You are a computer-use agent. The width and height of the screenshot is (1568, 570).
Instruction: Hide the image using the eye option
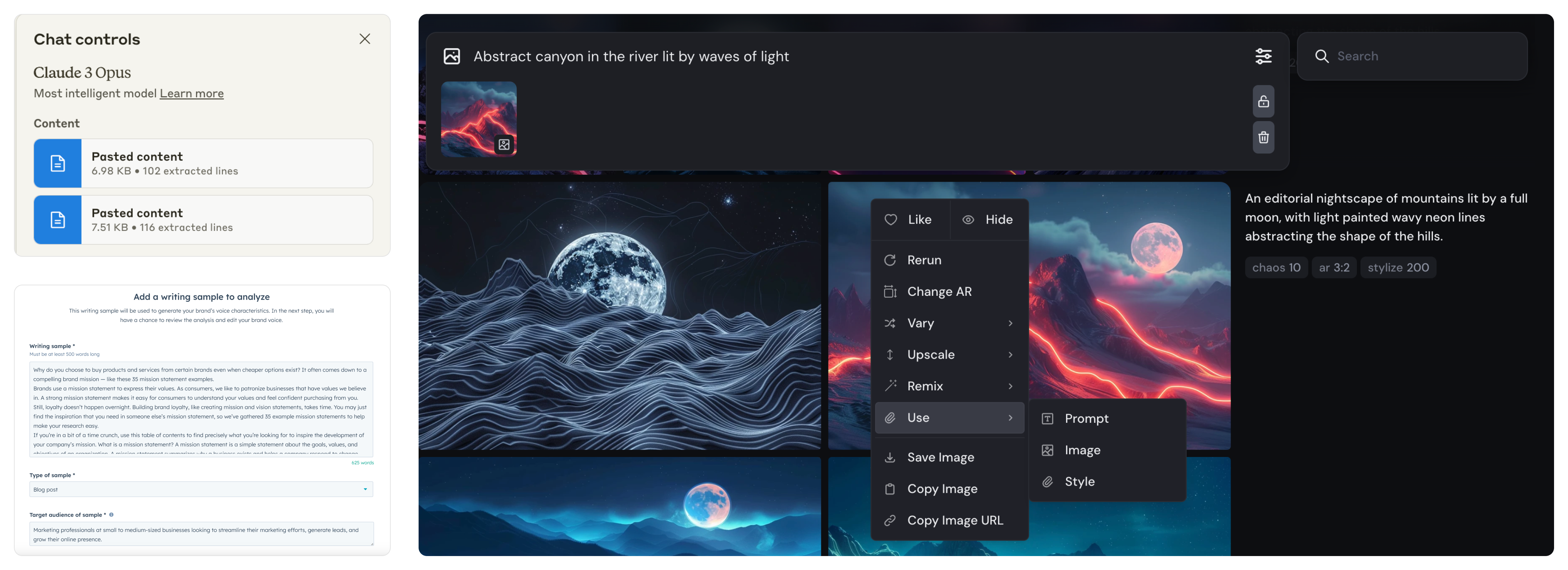coord(988,220)
